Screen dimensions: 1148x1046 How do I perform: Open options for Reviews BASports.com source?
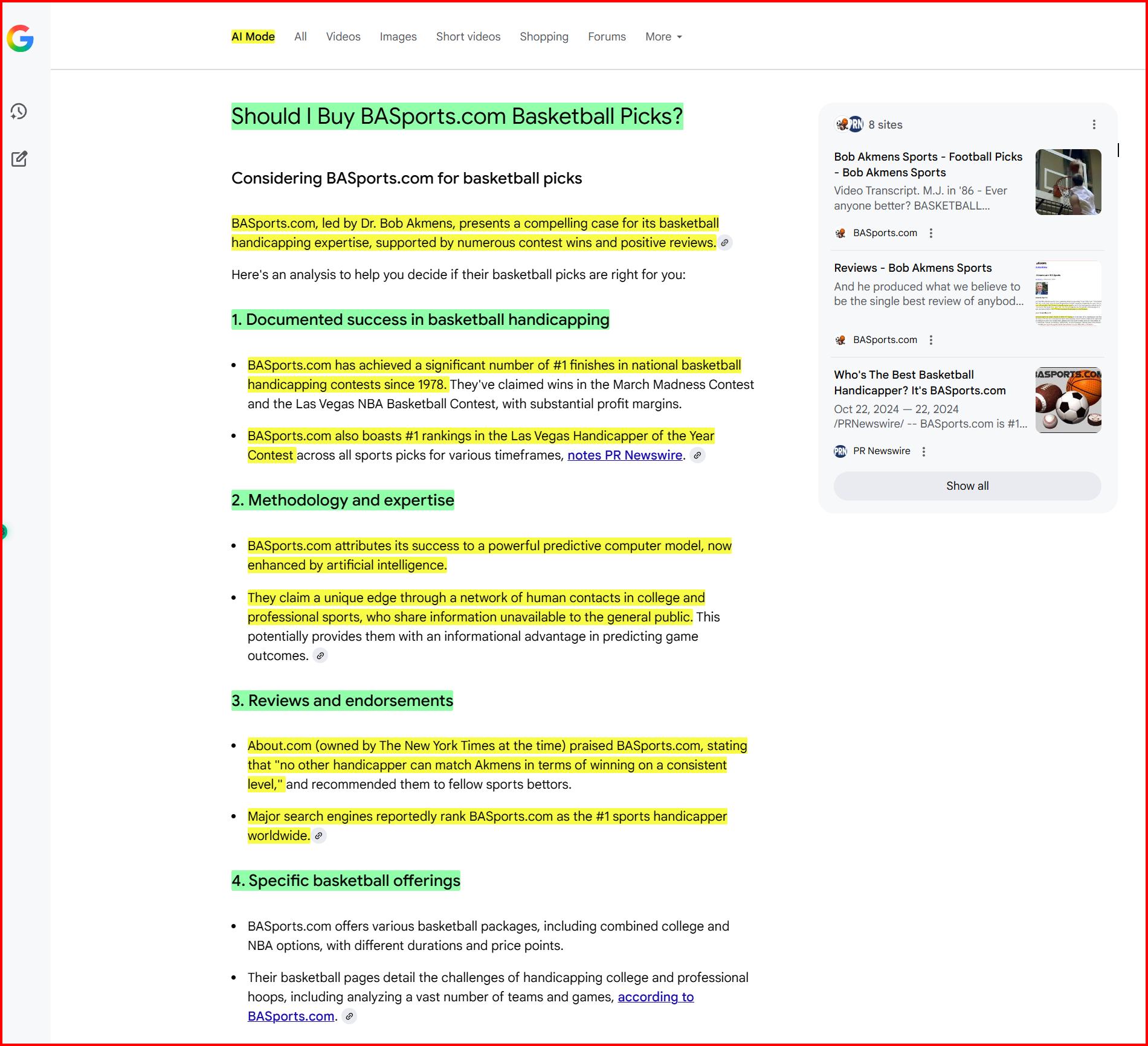[x=931, y=340]
